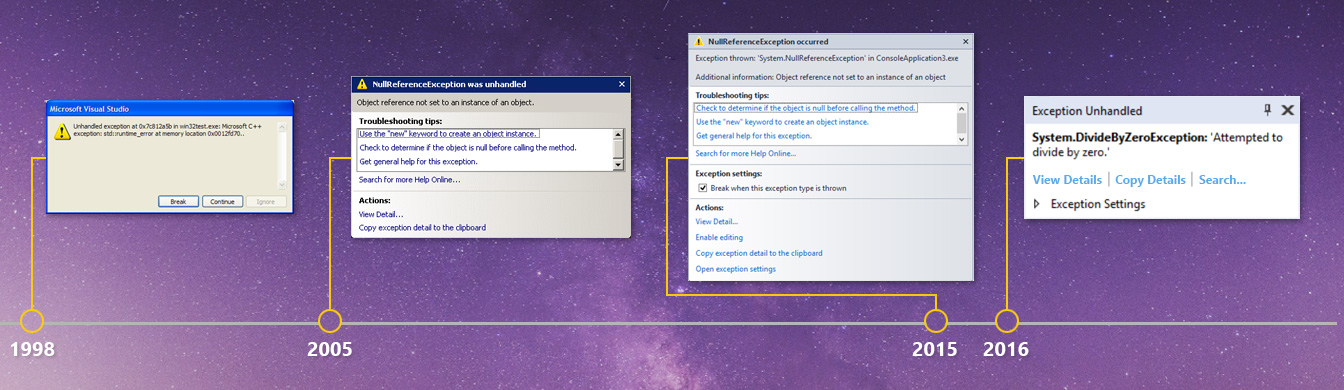The width and height of the screenshot is (1344, 390).
Task: Select the 2005 timeline marker circle
Action: pyautogui.click(x=330, y=321)
